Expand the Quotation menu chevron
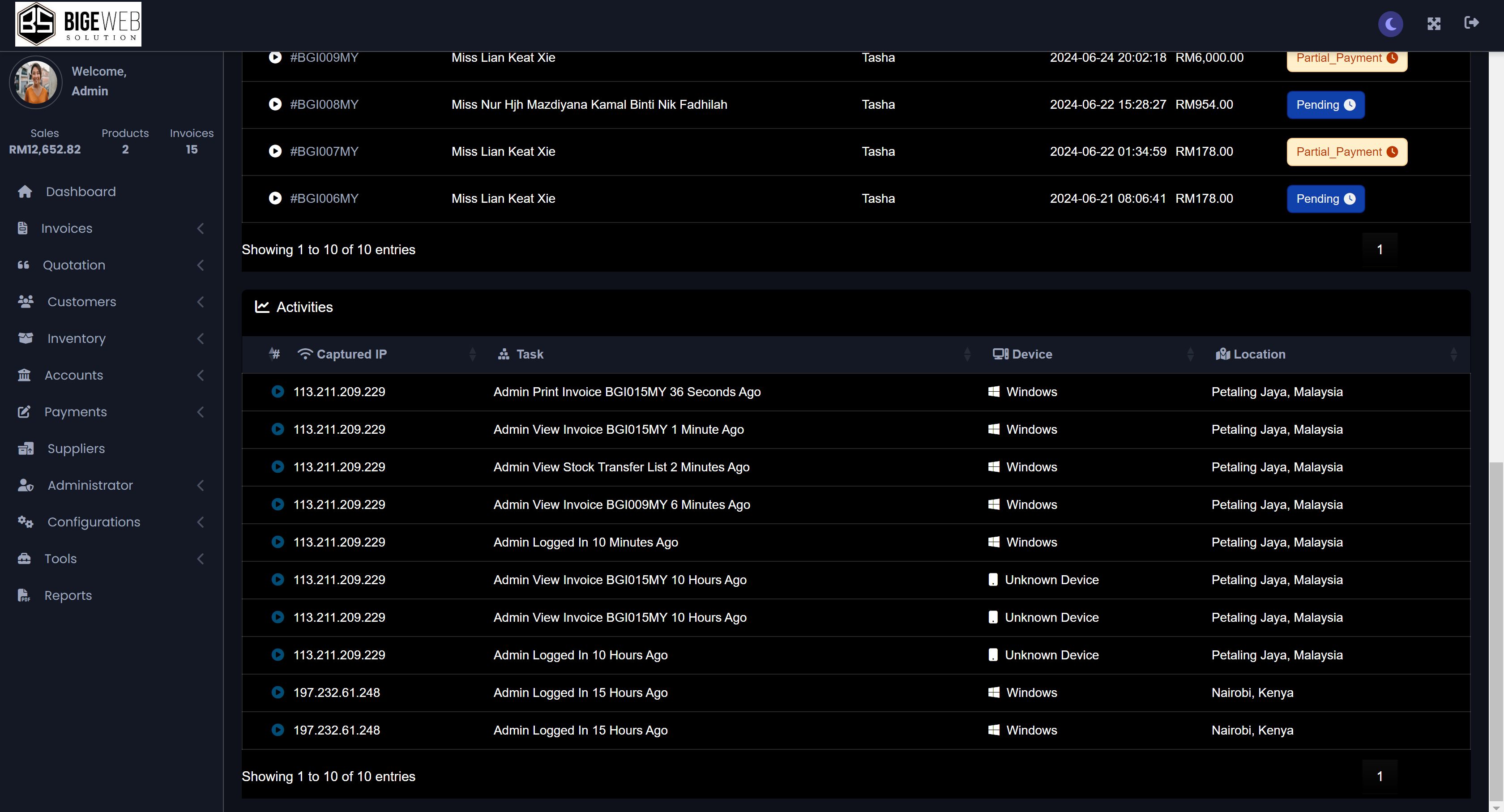This screenshot has width=1504, height=812. pos(200,265)
